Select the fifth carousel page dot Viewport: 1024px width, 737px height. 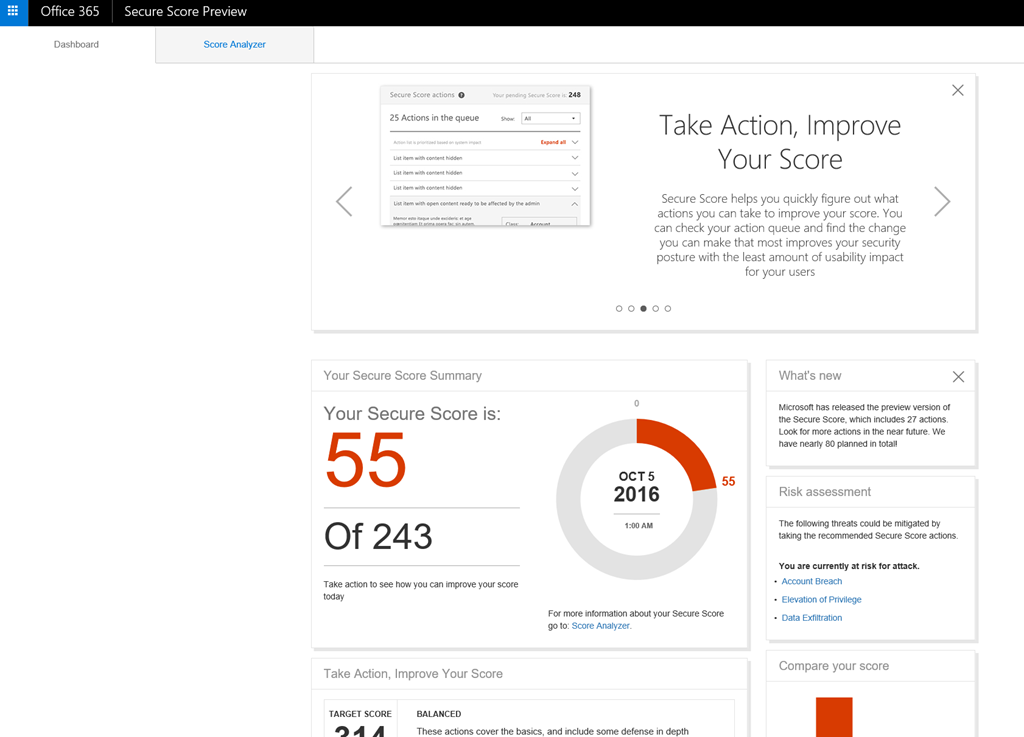click(667, 308)
